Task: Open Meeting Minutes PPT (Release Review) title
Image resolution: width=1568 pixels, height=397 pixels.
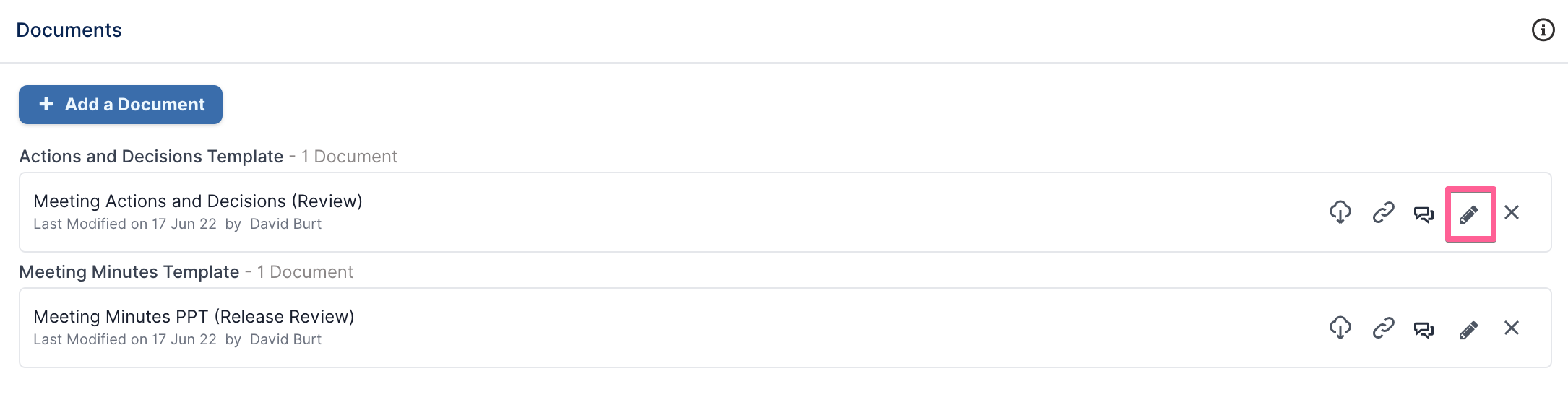Action: tap(194, 316)
